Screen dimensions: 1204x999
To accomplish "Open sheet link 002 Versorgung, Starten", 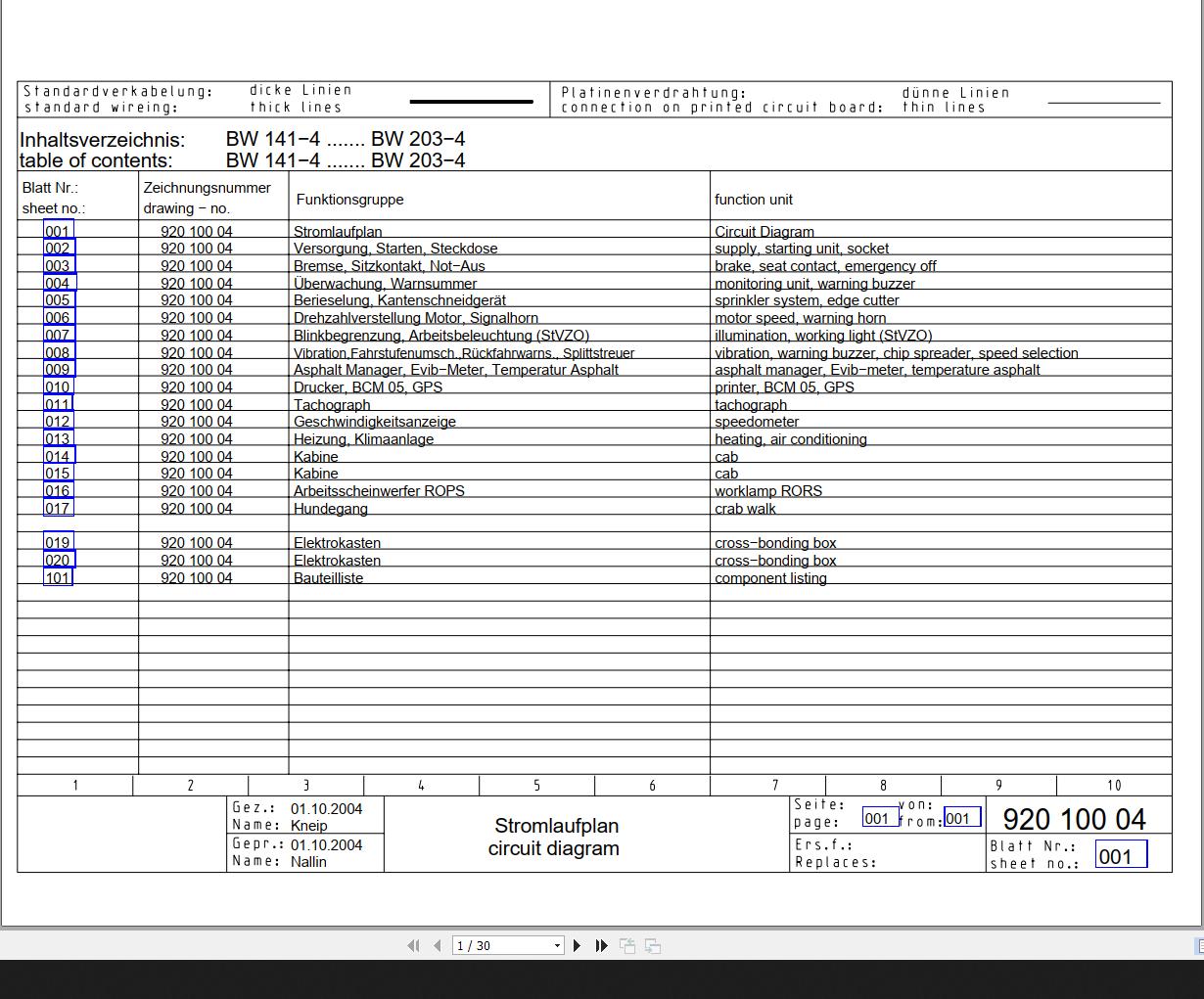I will [59, 249].
